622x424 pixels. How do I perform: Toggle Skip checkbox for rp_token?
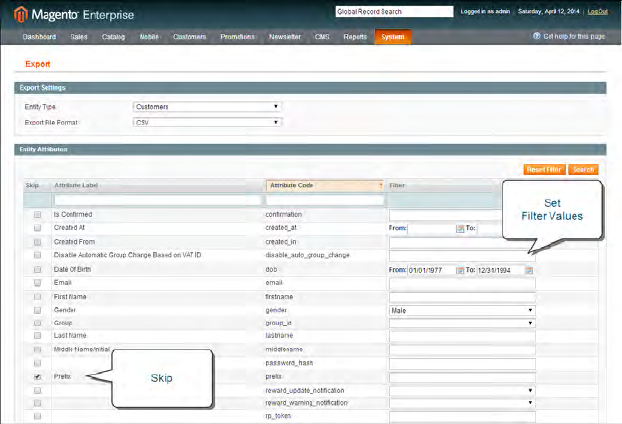pos(37,416)
